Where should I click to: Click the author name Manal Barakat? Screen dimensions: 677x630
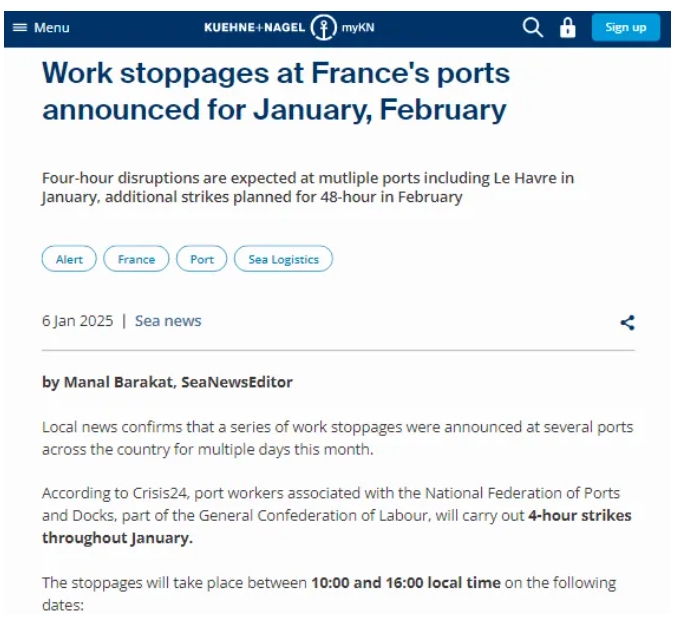(x=118, y=382)
